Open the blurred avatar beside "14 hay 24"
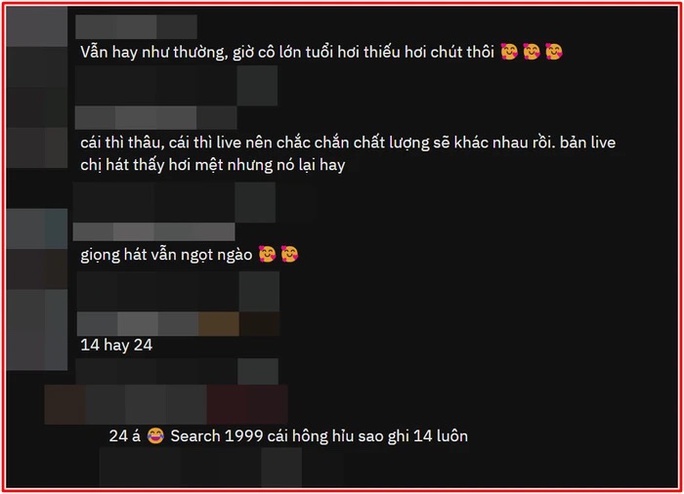 (37, 329)
